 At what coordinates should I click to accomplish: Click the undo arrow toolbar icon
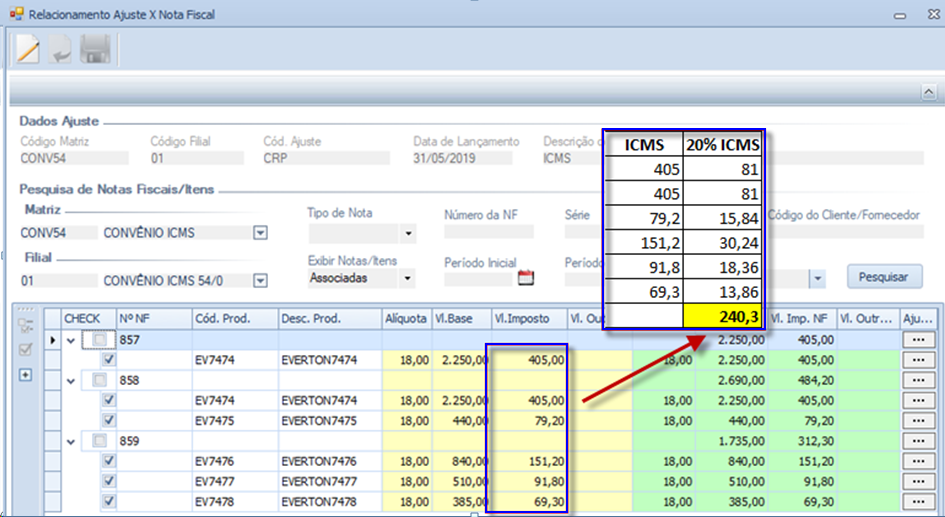(x=61, y=49)
